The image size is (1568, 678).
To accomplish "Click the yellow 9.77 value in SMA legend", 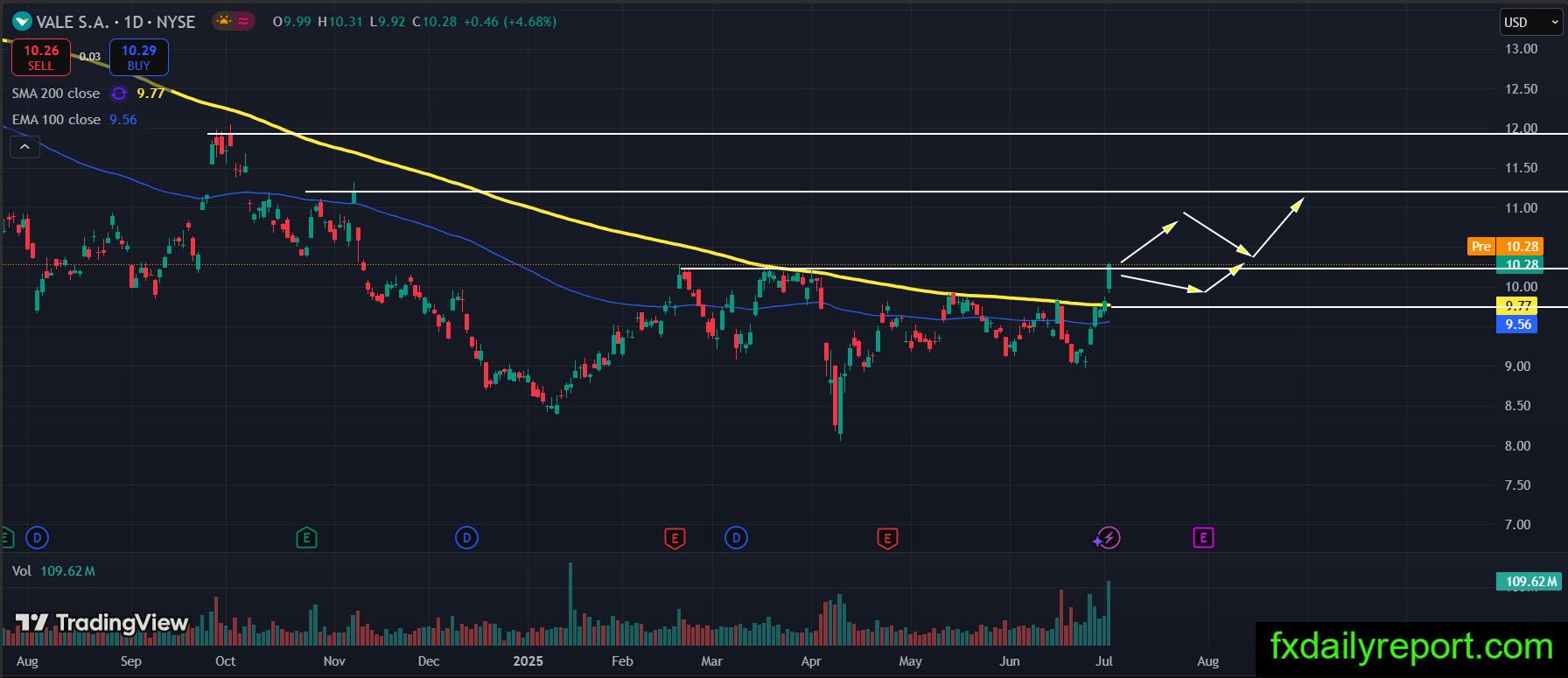I will 150,94.
